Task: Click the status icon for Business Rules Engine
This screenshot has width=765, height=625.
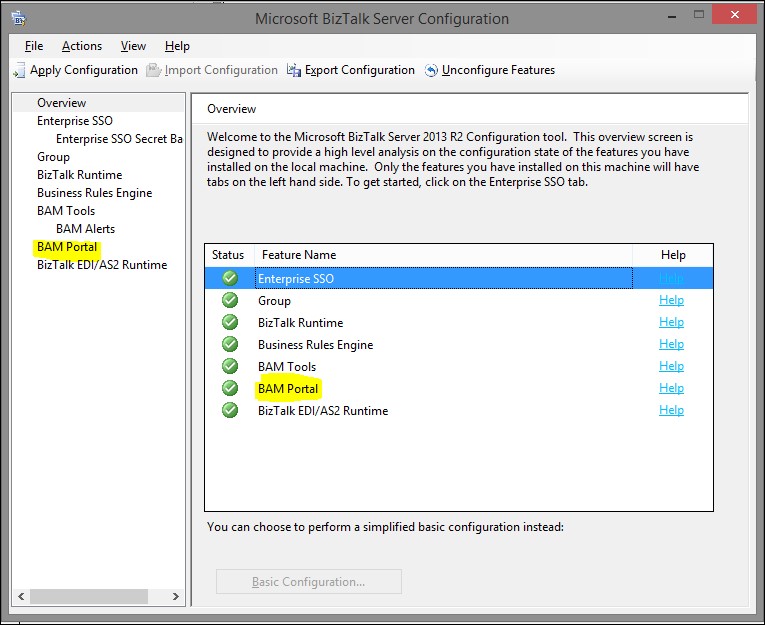Action: [230, 344]
